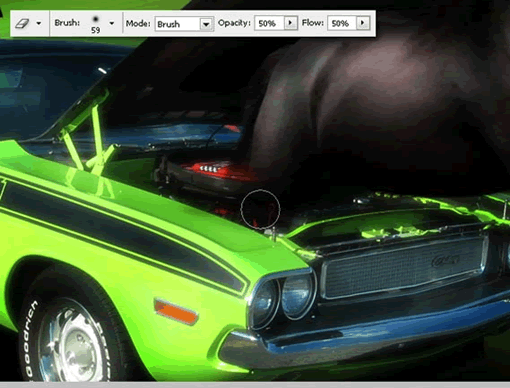Click the 'Brush:' label in options bar
This screenshot has width=510, height=388.
67,23
